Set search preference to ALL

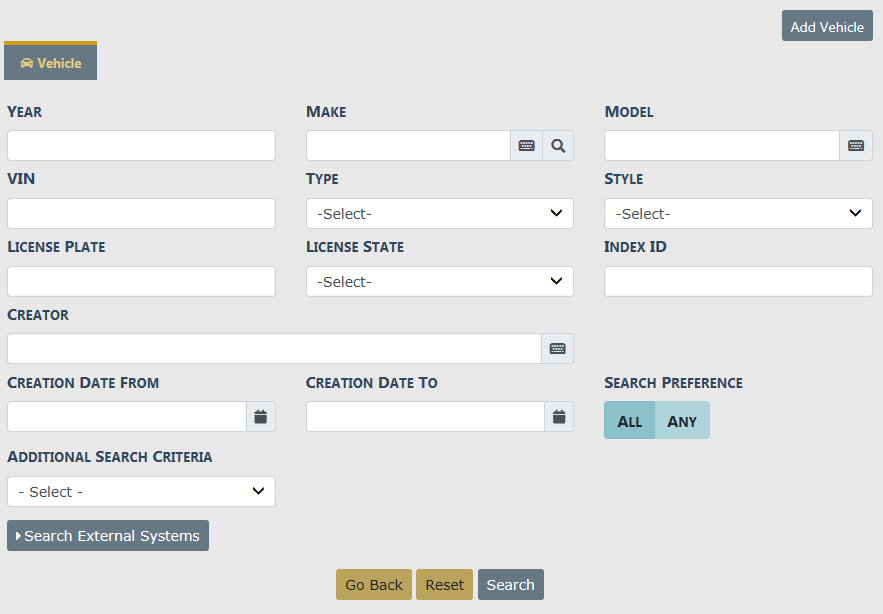pos(630,421)
